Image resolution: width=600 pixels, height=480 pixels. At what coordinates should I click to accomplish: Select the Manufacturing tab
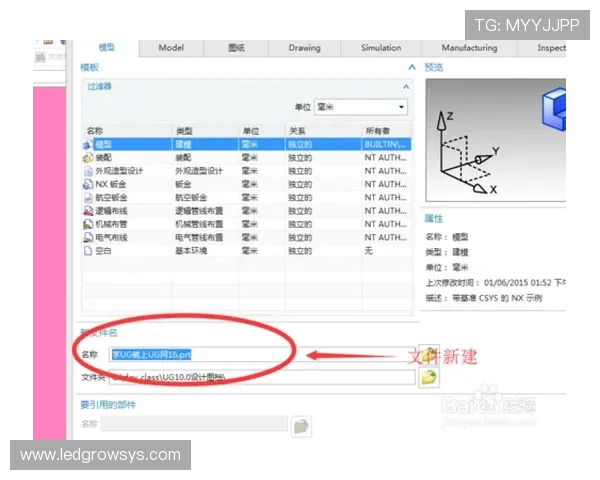coord(470,48)
